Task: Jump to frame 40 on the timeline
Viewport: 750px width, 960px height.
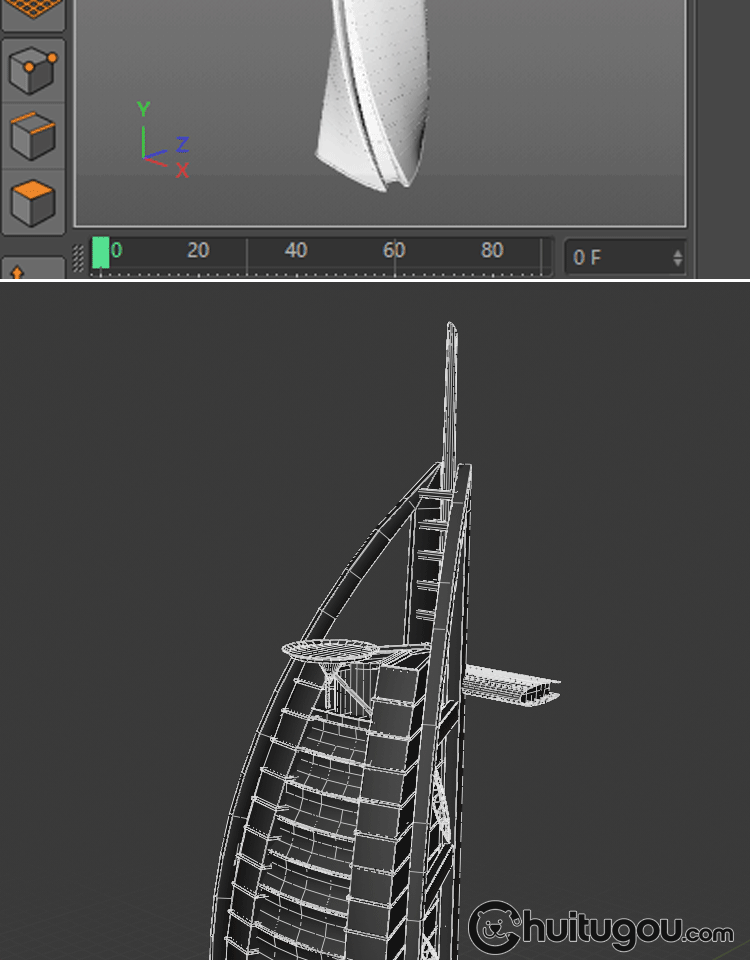Action: click(x=296, y=250)
